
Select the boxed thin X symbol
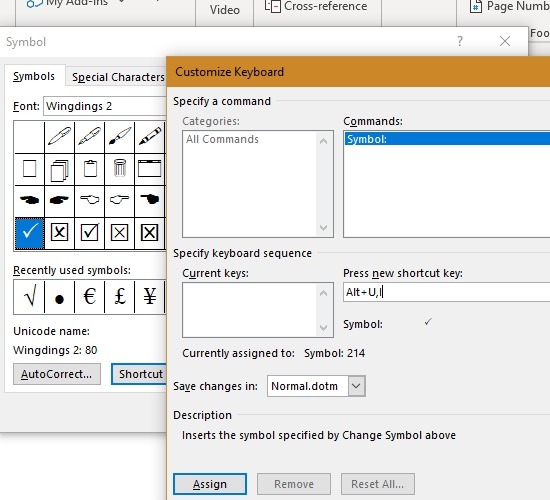click(120, 233)
